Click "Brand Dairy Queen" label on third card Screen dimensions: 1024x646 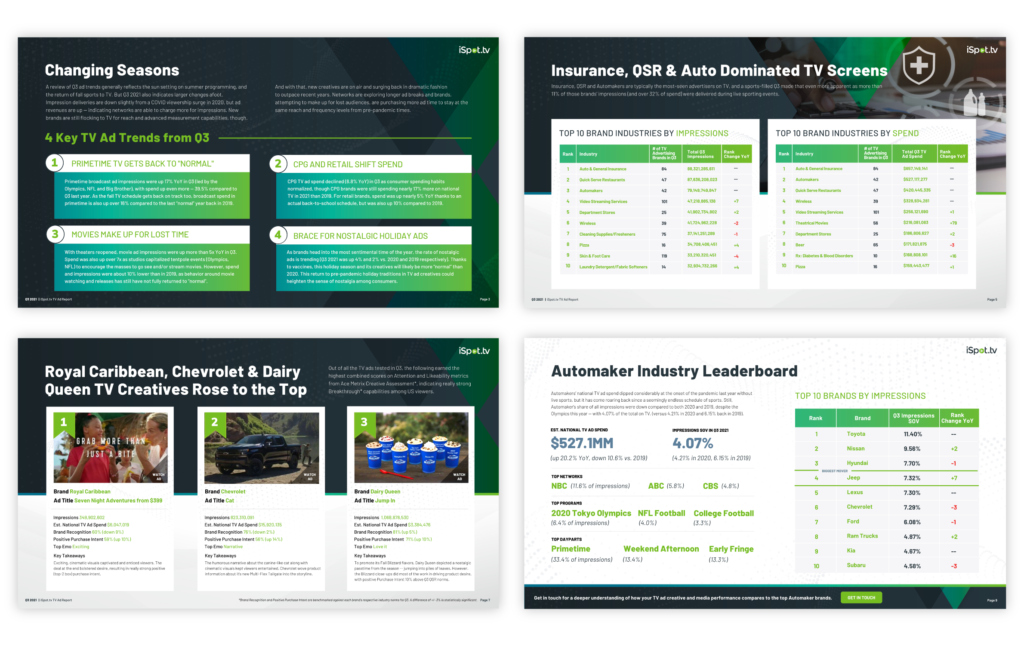point(377,491)
